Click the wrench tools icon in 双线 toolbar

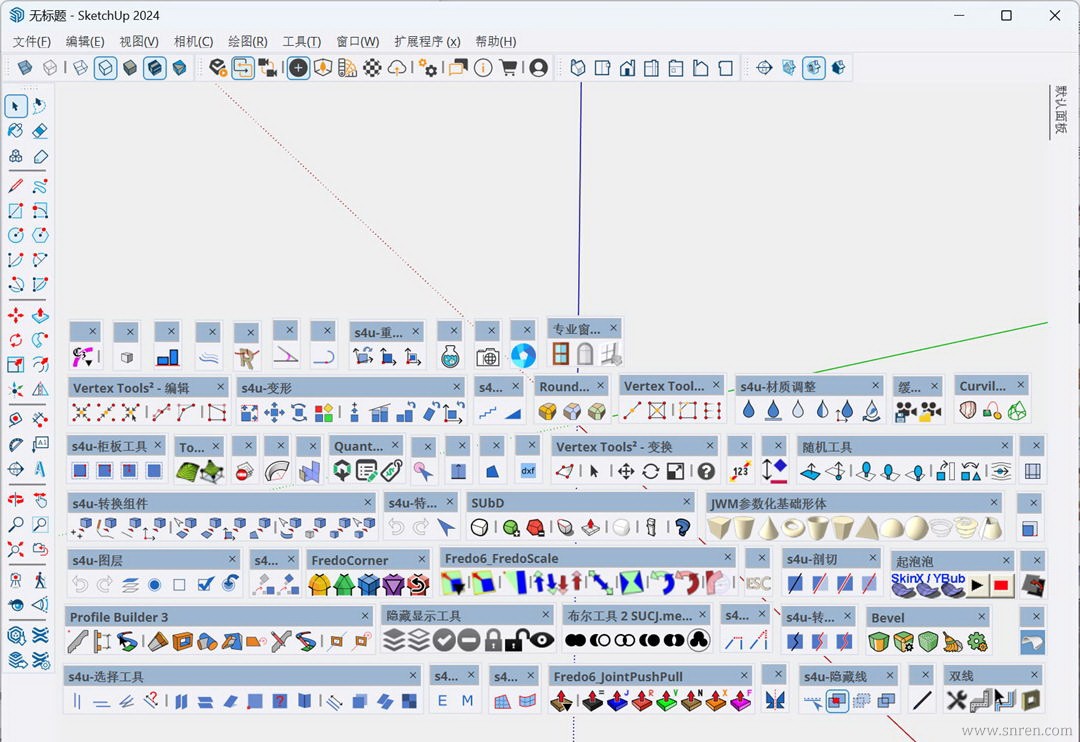[956, 701]
